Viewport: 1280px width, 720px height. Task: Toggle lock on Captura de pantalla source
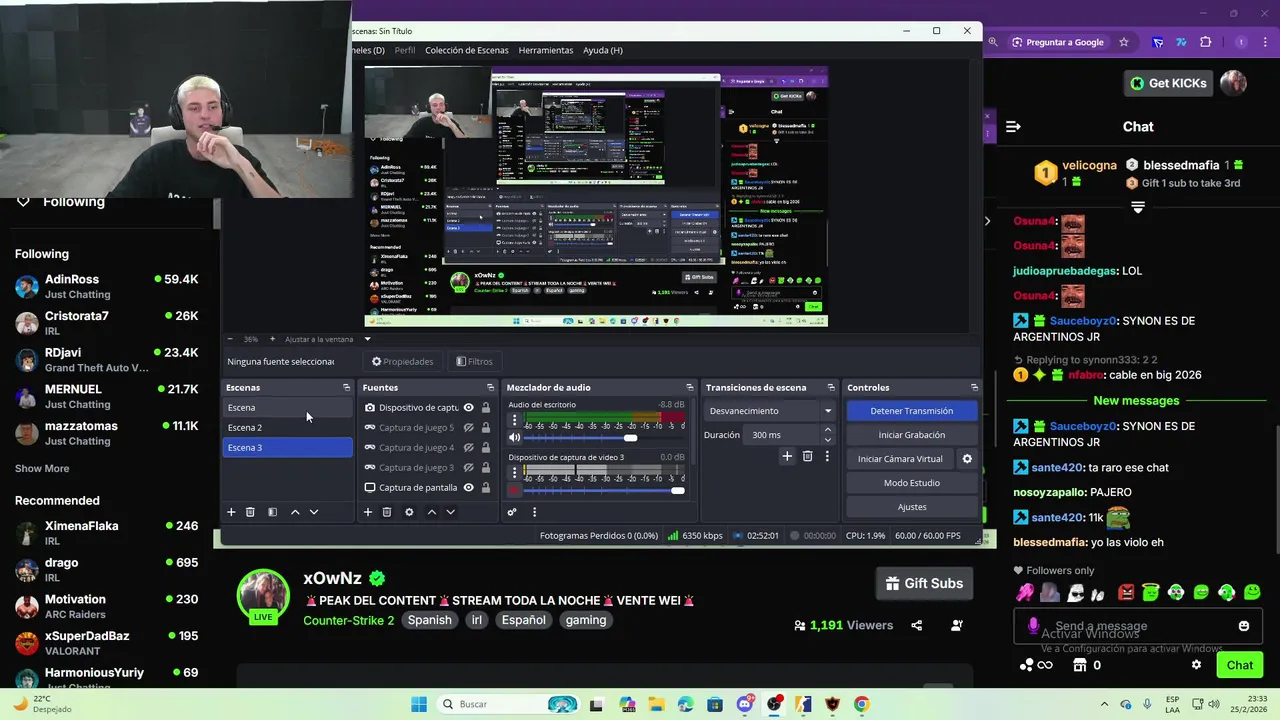486,488
